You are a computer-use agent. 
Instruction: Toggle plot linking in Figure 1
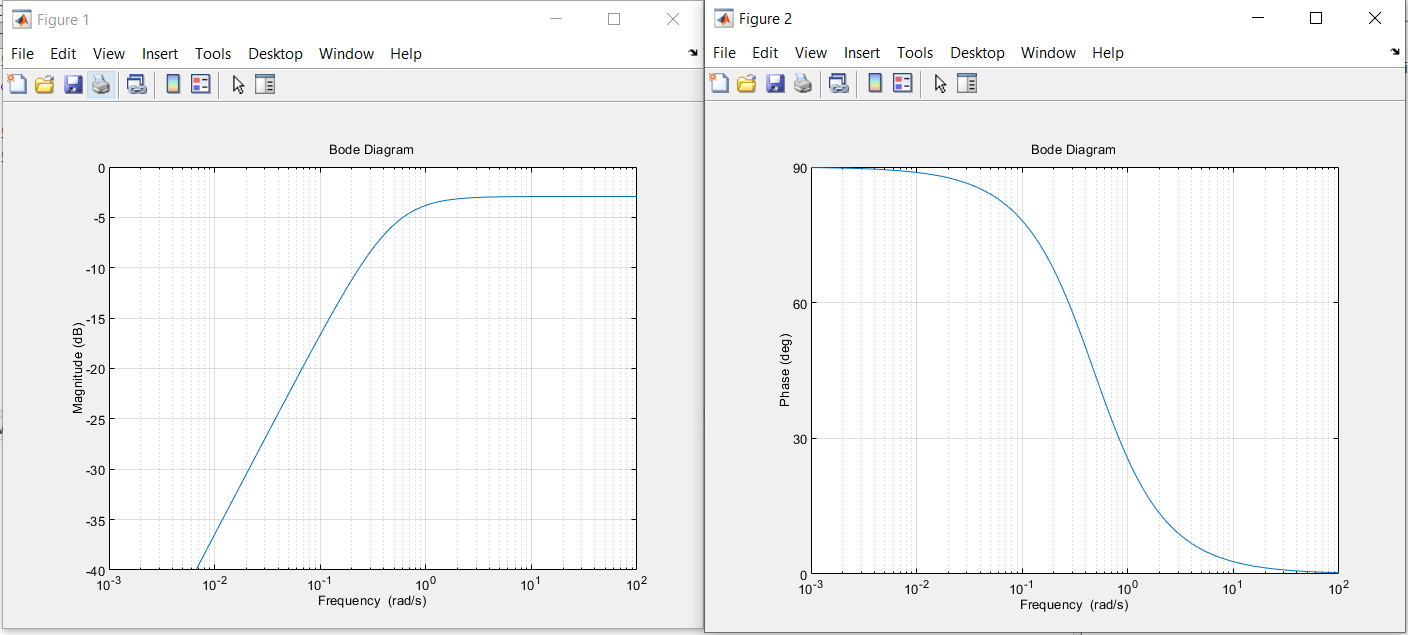pyautogui.click(x=136, y=84)
